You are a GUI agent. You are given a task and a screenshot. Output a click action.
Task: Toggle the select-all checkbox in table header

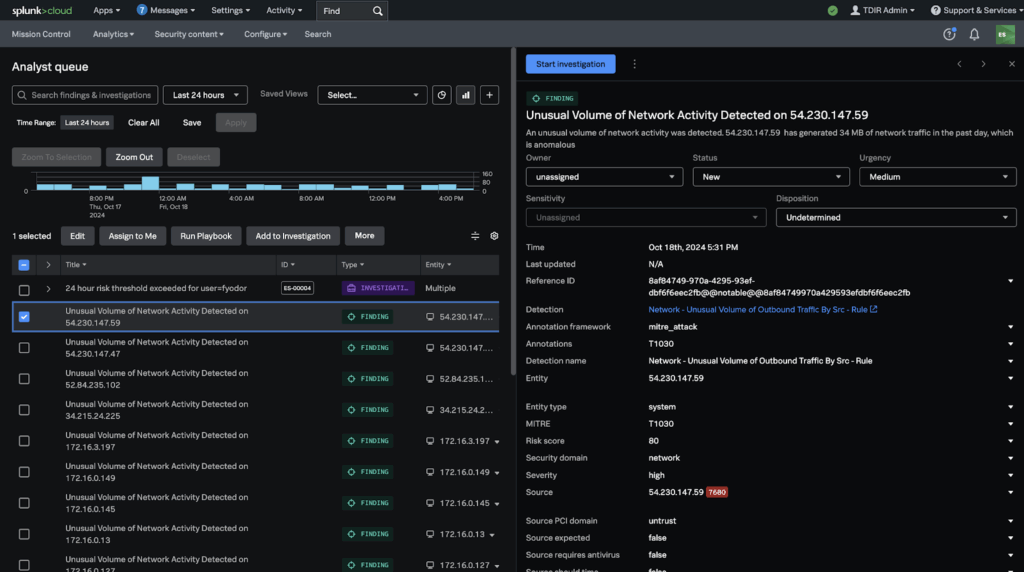(x=24, y=265)
